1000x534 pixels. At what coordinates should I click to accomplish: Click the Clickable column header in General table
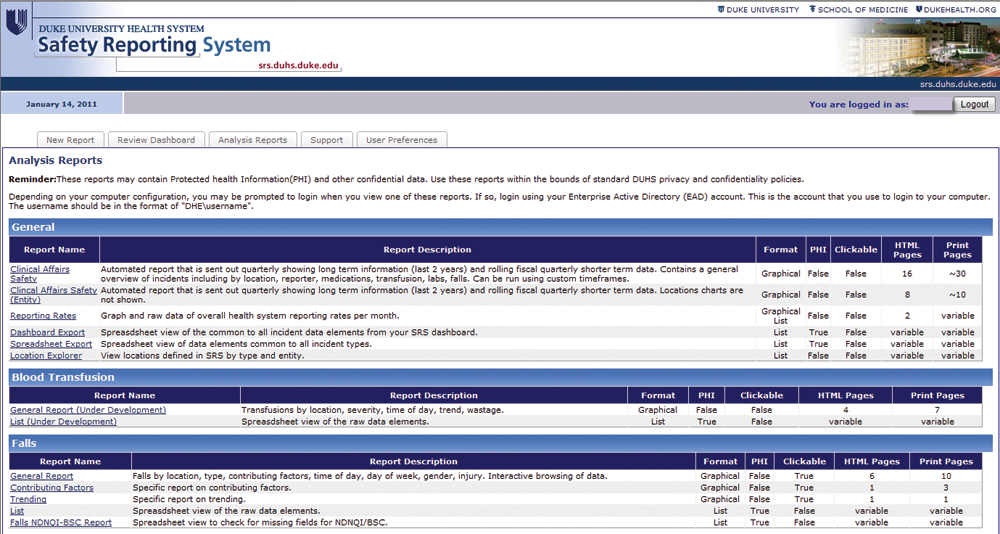click(x=855, y=249)
